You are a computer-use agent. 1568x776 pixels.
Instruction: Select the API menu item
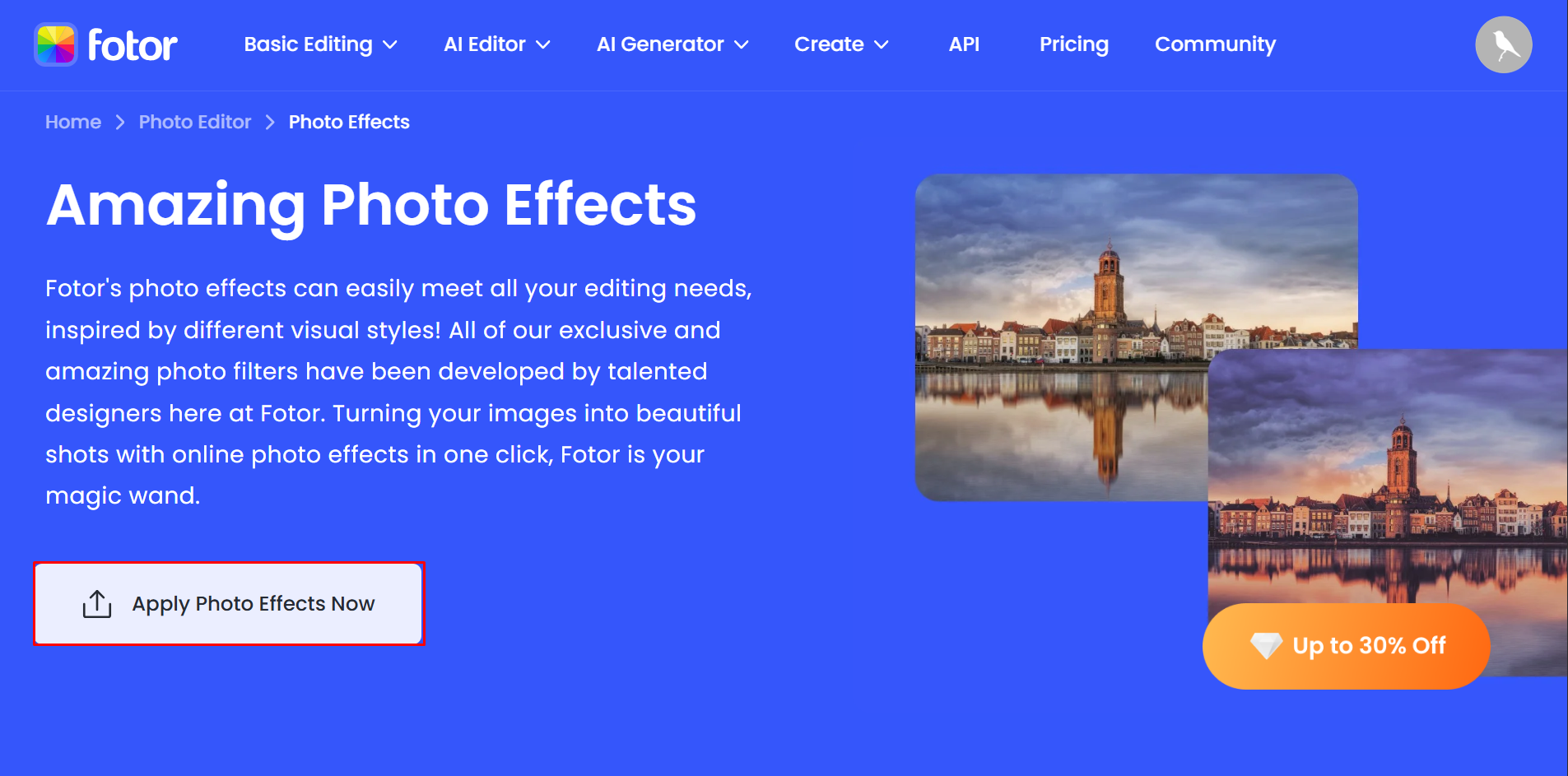coord(964,44)
